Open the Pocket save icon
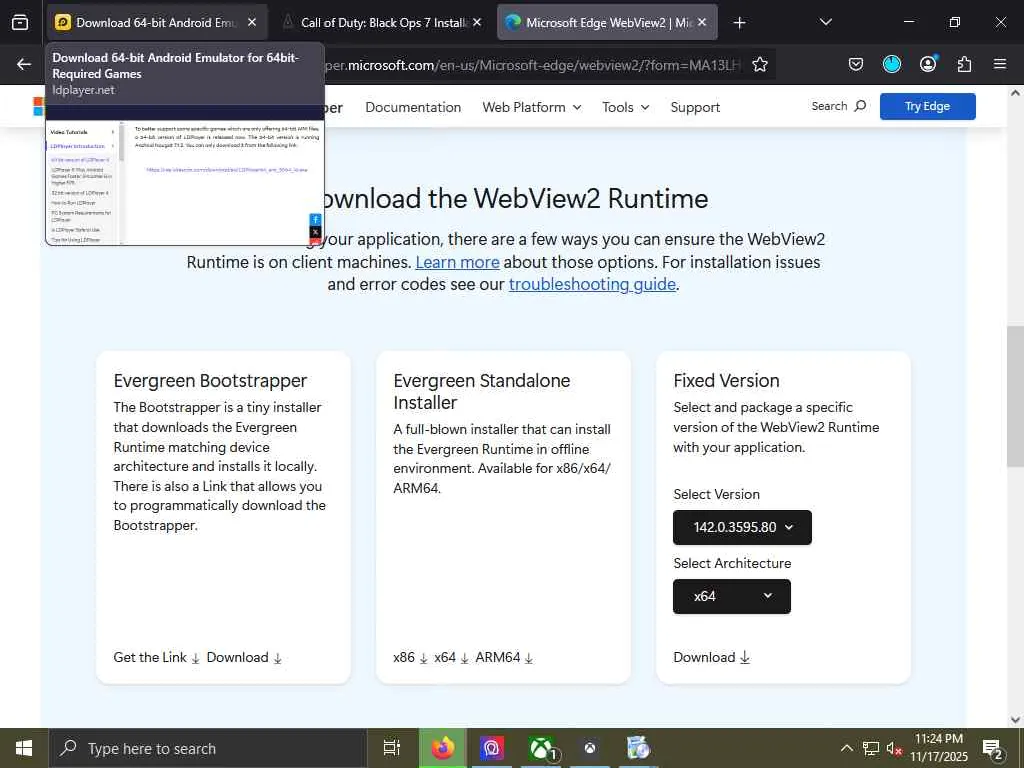The height and width of the screenshot is (768, 1024). [x=856, y=64]
